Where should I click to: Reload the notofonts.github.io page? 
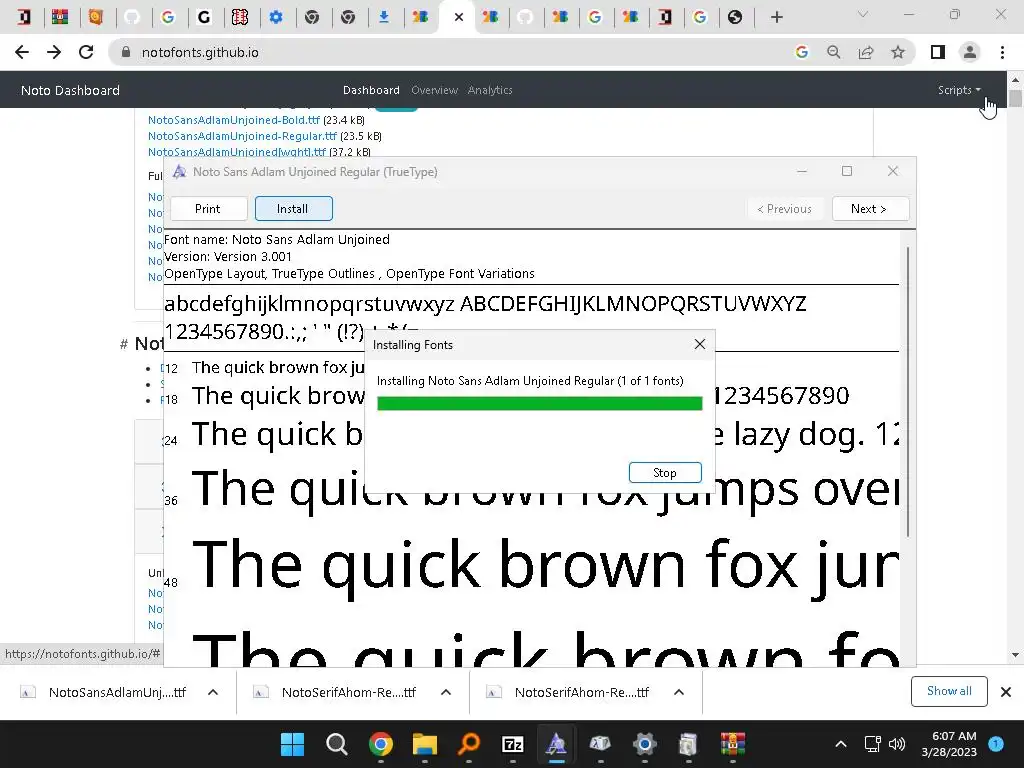[86, 52]
